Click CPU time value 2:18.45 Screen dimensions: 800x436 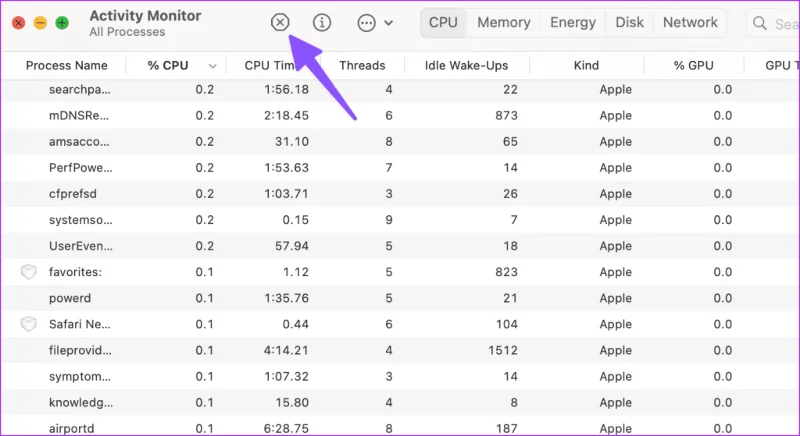(x=286, y=115)
